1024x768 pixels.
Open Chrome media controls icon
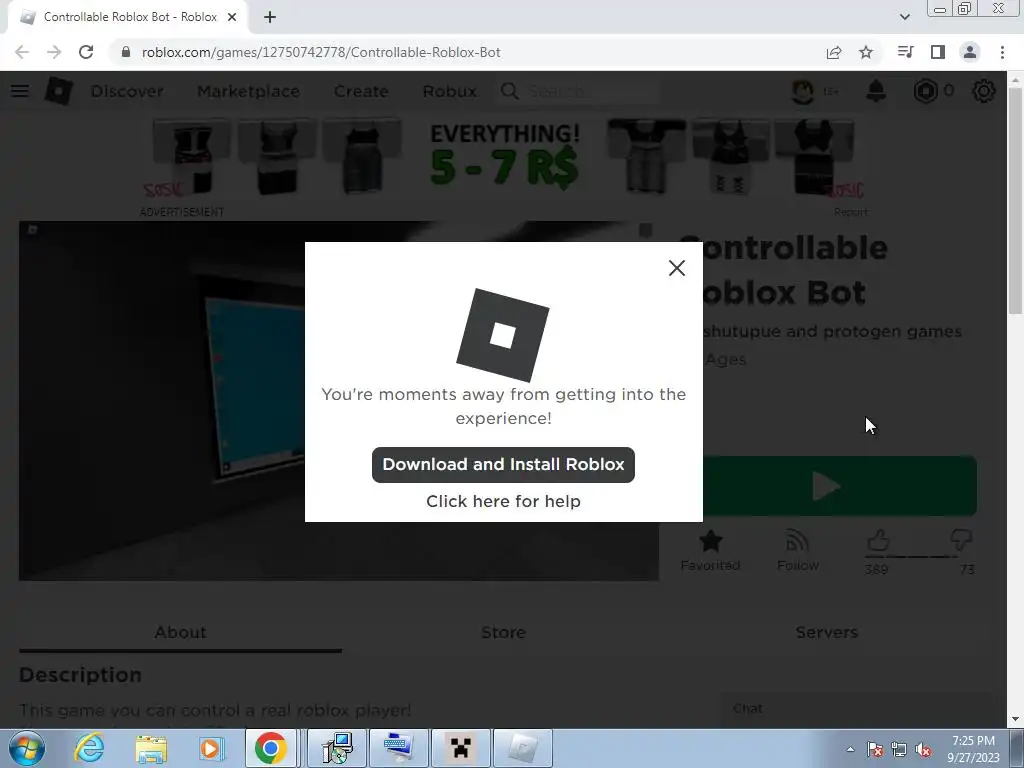tap(905, 52)
